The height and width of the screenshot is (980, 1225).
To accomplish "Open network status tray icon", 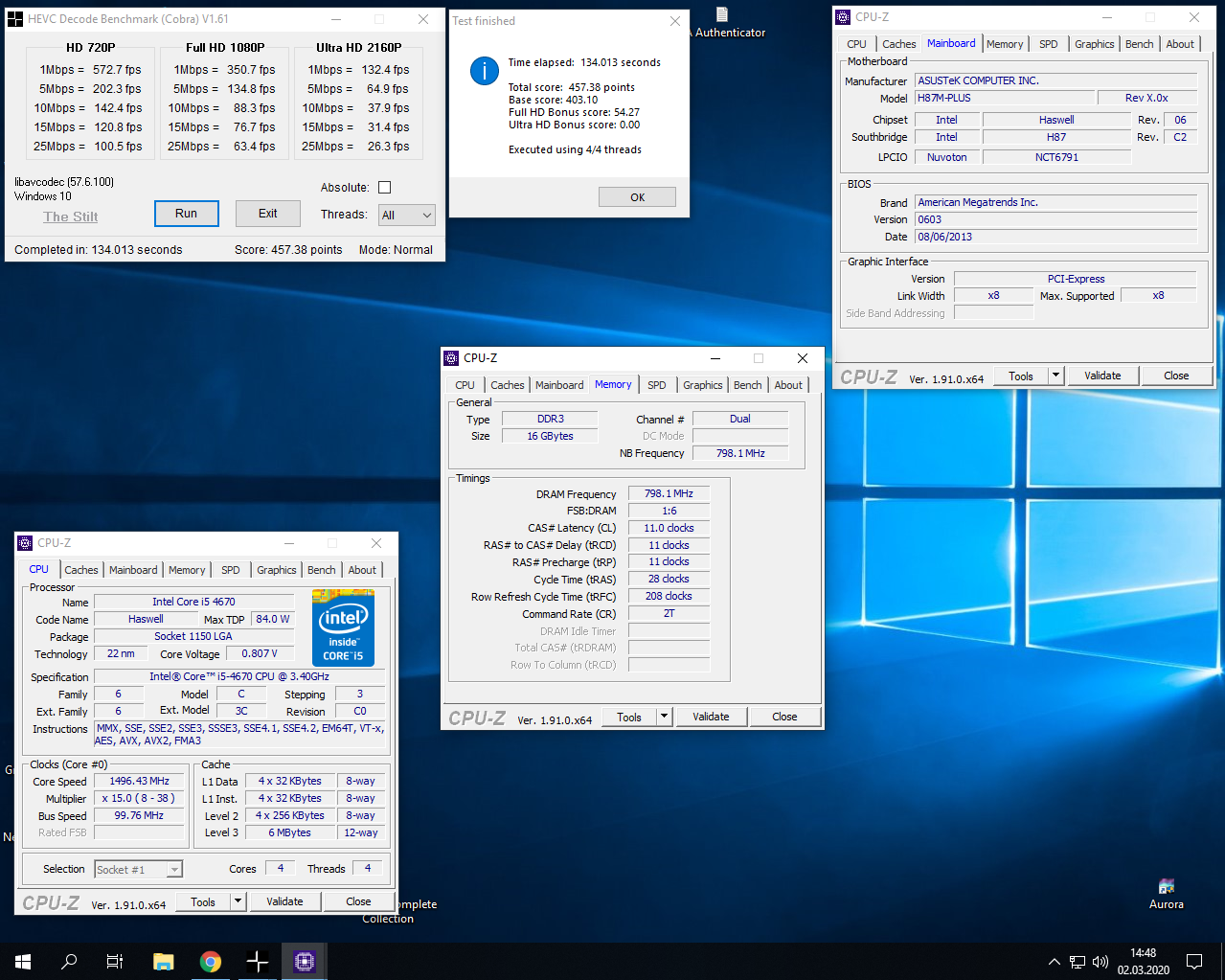I will click(x=1078, y=962).
